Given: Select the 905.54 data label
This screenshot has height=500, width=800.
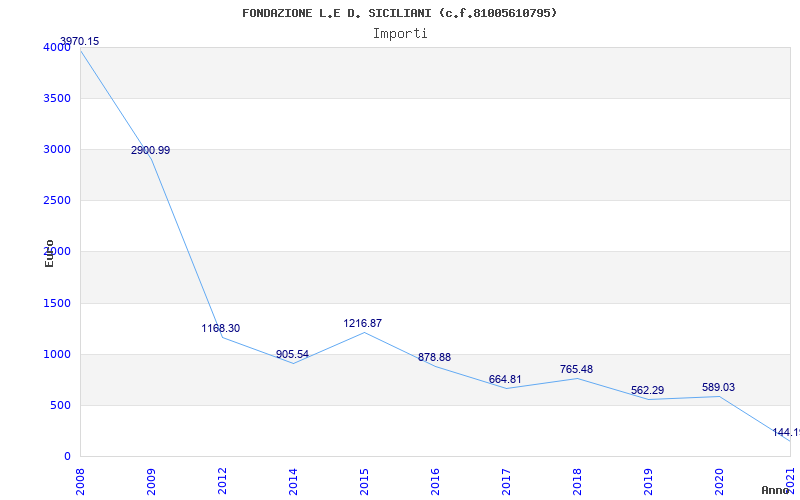Looking at the screenshot, I should 292,354.
